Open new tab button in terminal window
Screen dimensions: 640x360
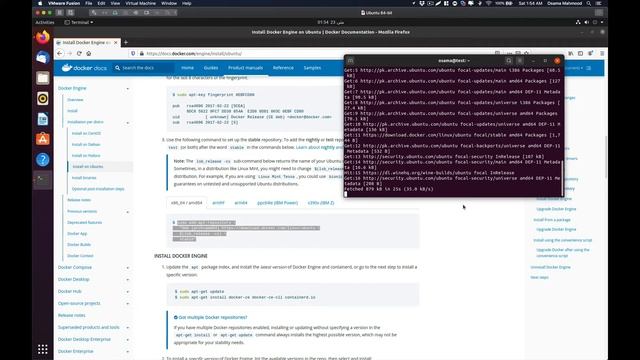[x=350, y=60]
